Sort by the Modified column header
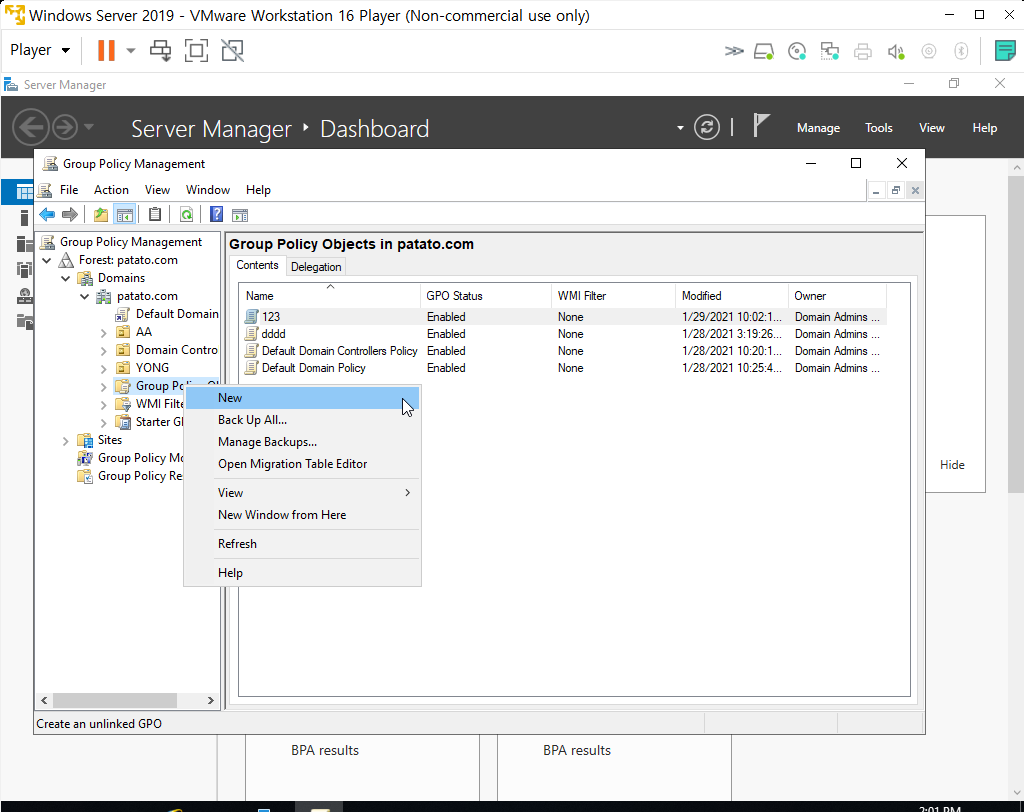This screenshot has height=812, width=1024. [731, 296]
